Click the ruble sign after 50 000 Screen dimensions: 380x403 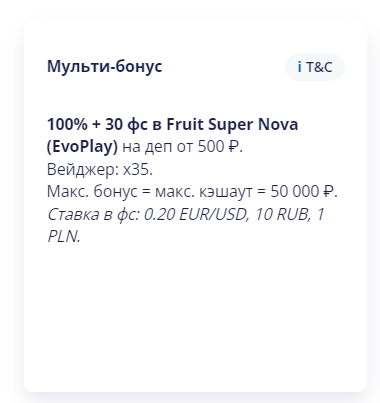(x=328, y=192)
